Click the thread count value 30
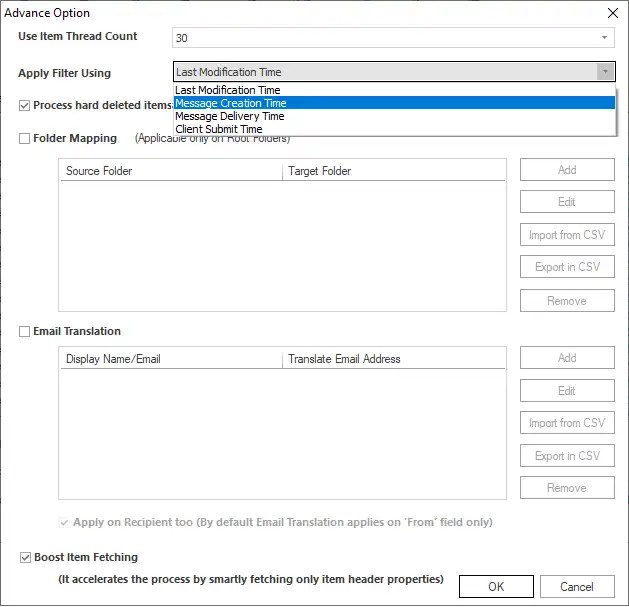The width and height of the screenshot is (629, 607). (x=182, y=38)
